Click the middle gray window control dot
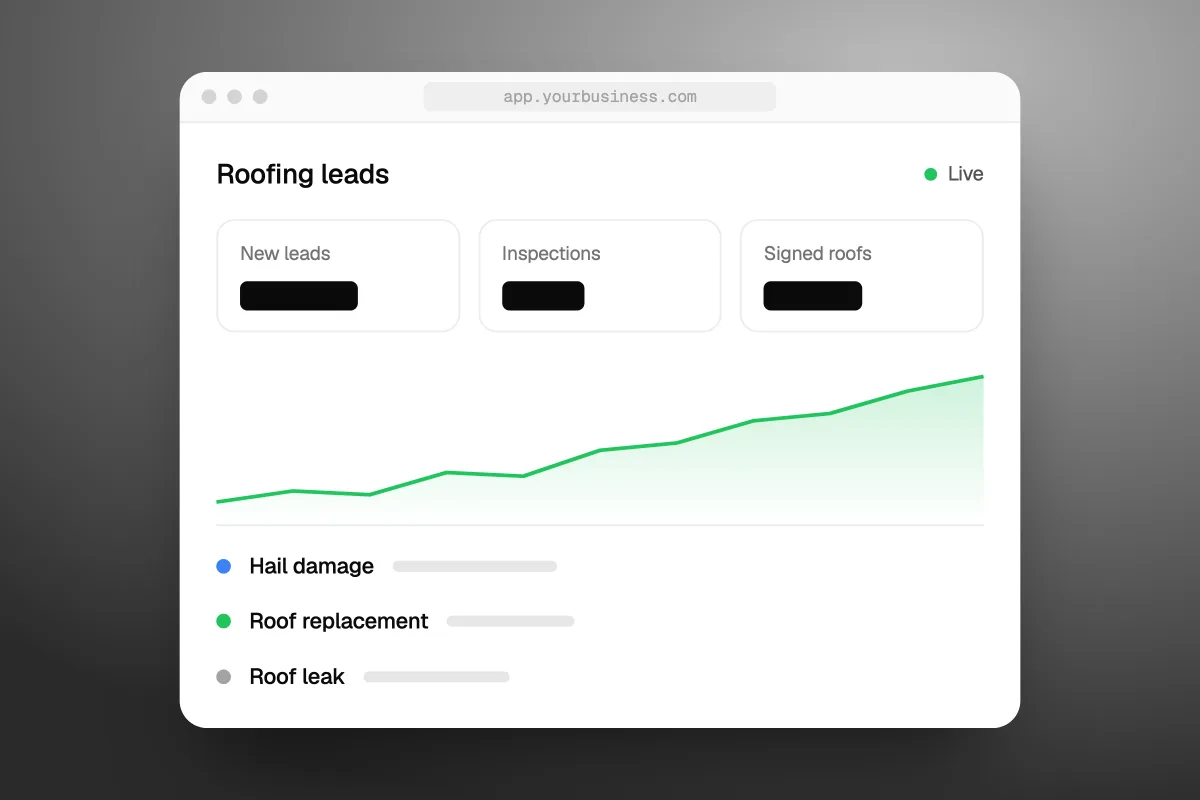This screenshot has height=800, width=1200. 234,97
